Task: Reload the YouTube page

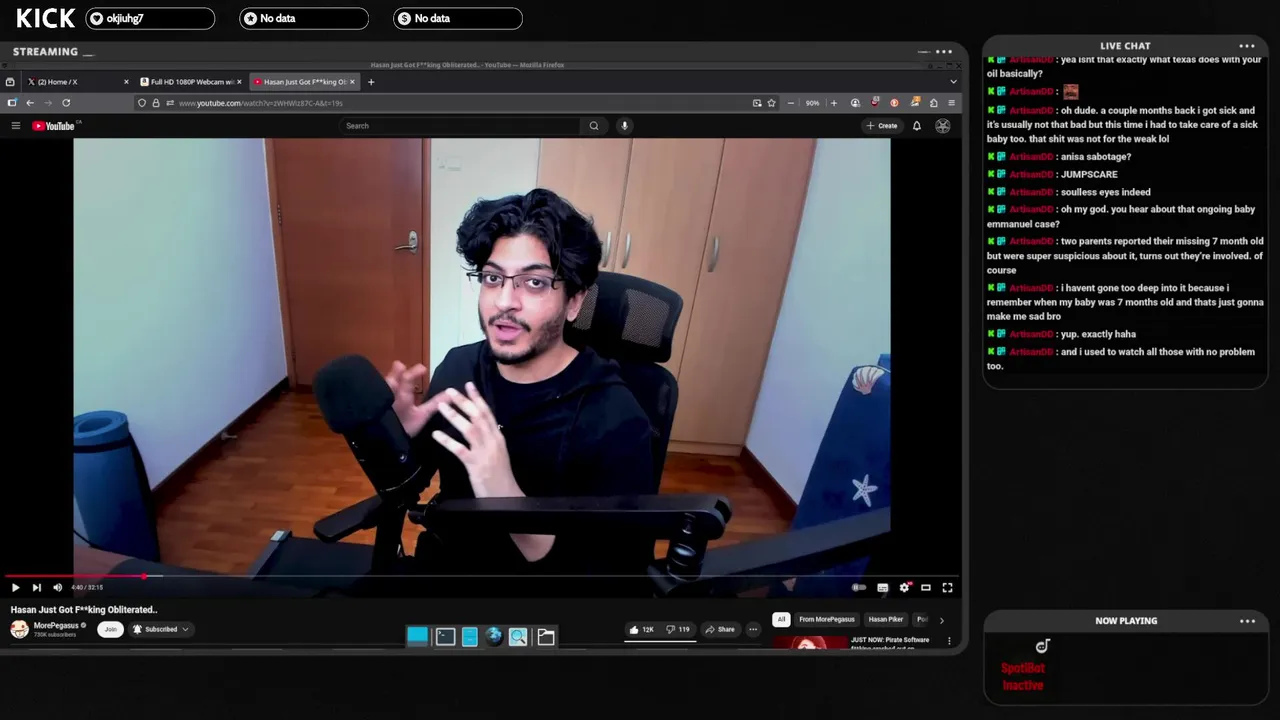Action: 66,103
